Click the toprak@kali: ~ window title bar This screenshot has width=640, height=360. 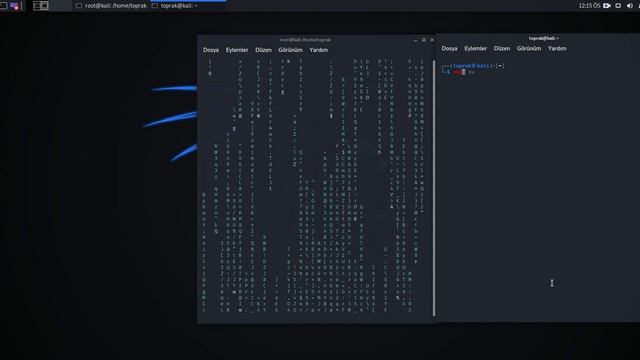(544, 38)
